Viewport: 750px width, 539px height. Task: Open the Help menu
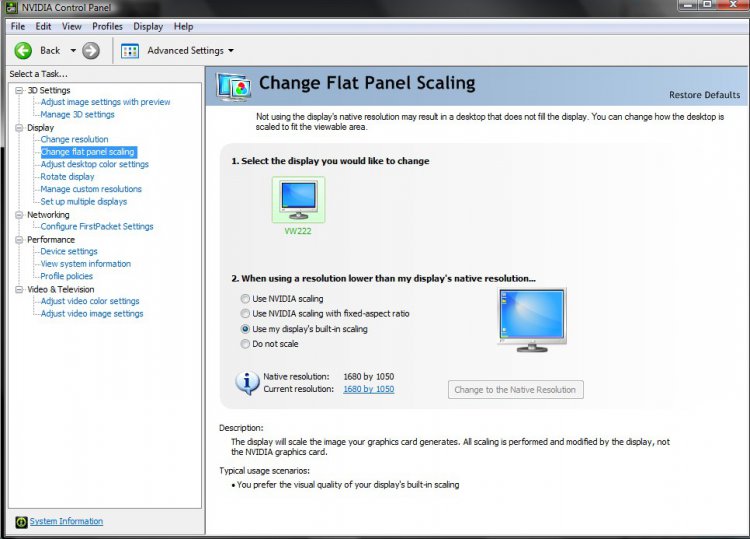(x=183, y=26)
